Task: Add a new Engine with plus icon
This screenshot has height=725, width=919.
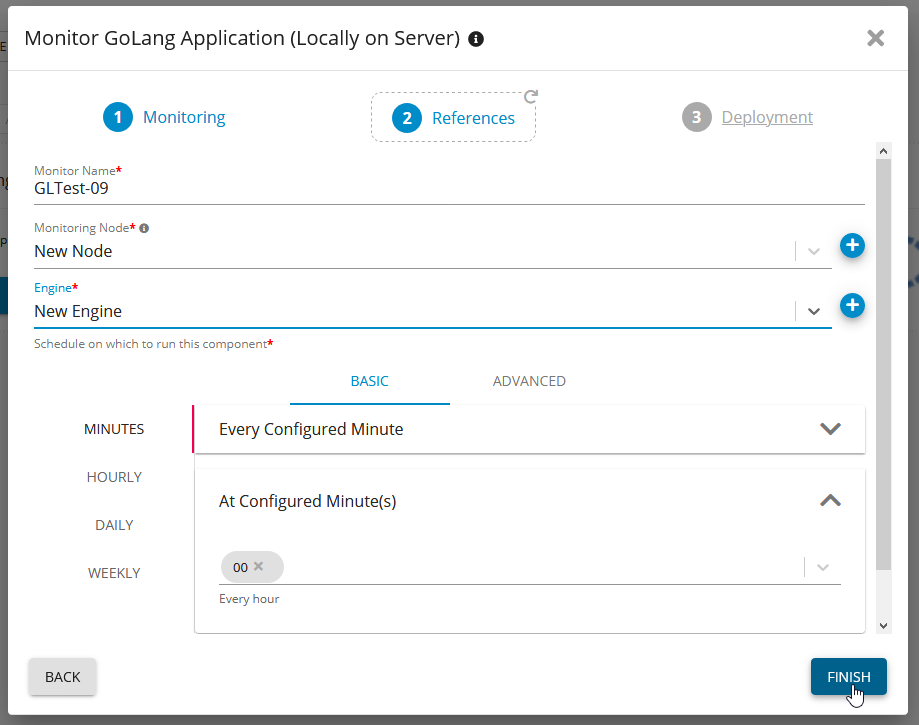Action: point(852,305)
